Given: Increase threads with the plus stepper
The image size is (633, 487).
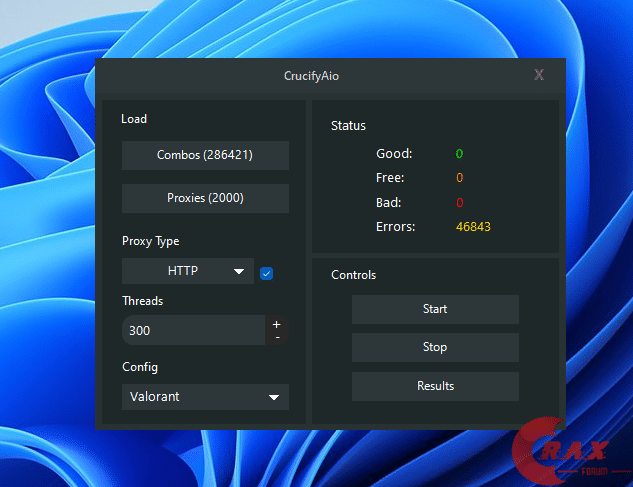Looking at the screenshot, I should point(277,324).
